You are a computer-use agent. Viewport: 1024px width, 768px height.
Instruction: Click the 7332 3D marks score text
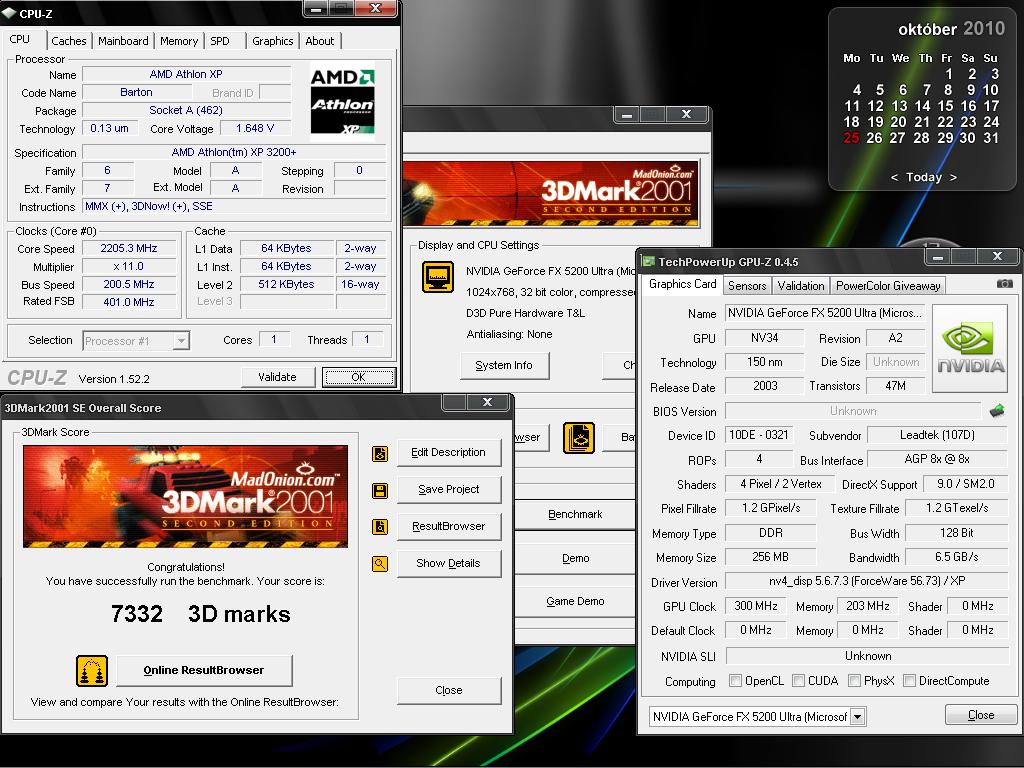(200, 614)
